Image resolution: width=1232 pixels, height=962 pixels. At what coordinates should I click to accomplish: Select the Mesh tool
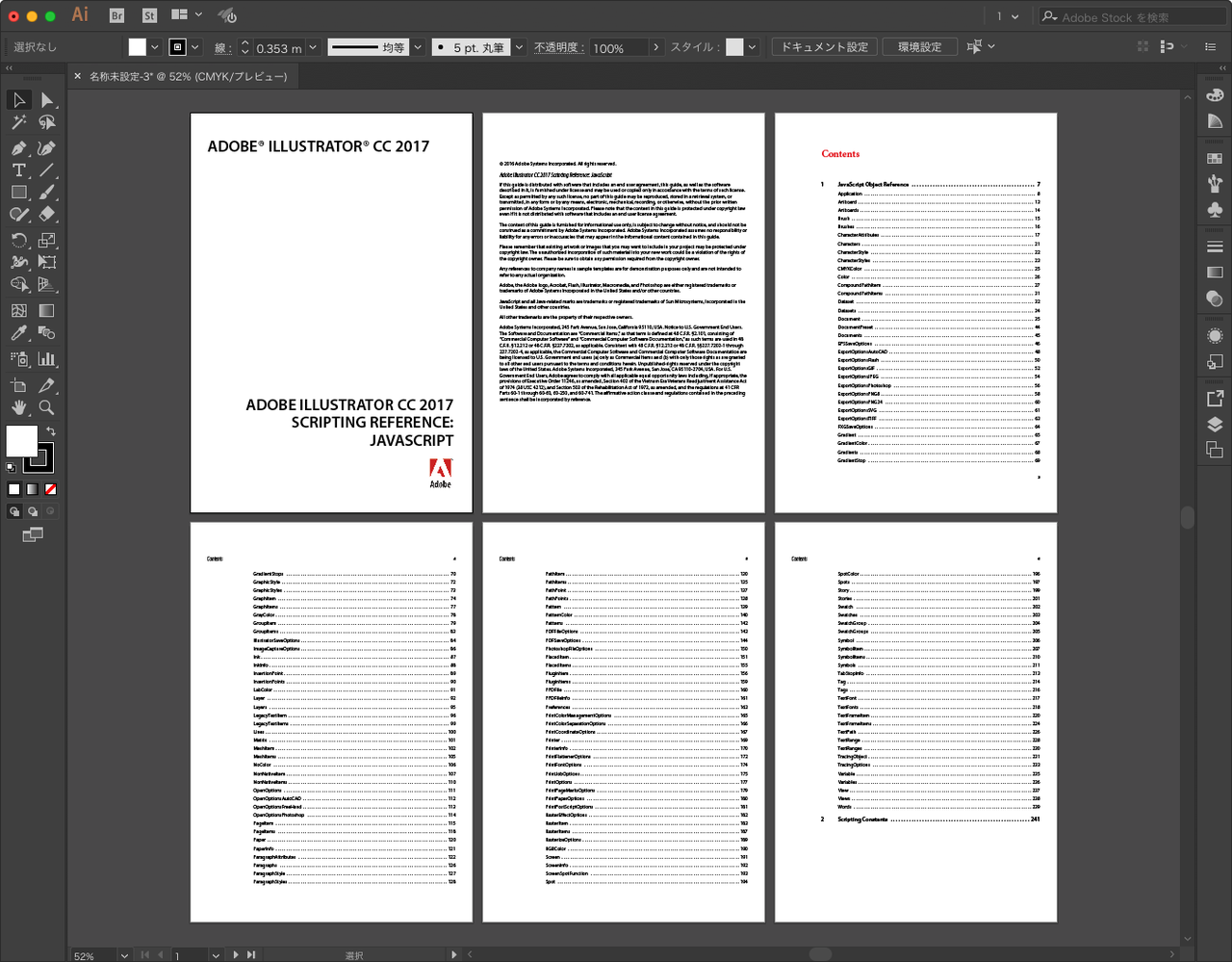[x=18, y=310]
